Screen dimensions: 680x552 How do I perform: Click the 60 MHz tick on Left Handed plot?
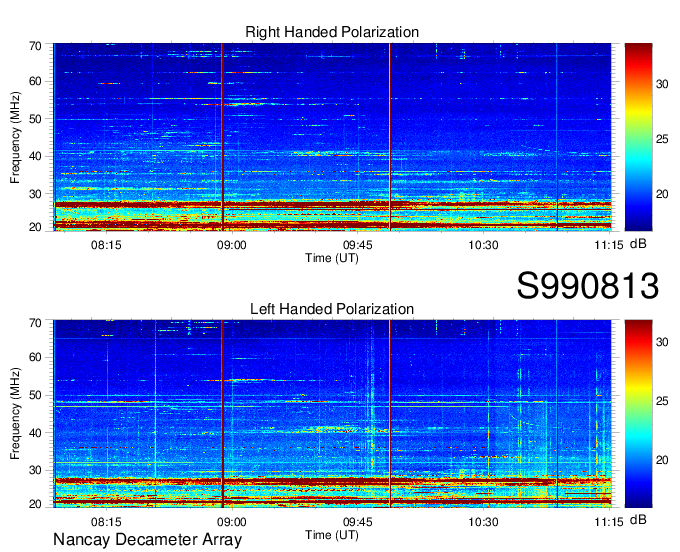click(35, 358)
